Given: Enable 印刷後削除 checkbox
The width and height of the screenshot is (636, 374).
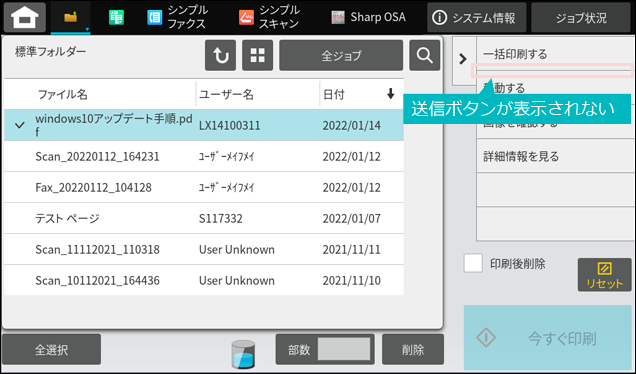Looking at the screenshot, I should pyautogui.click(x=473, y=263).
